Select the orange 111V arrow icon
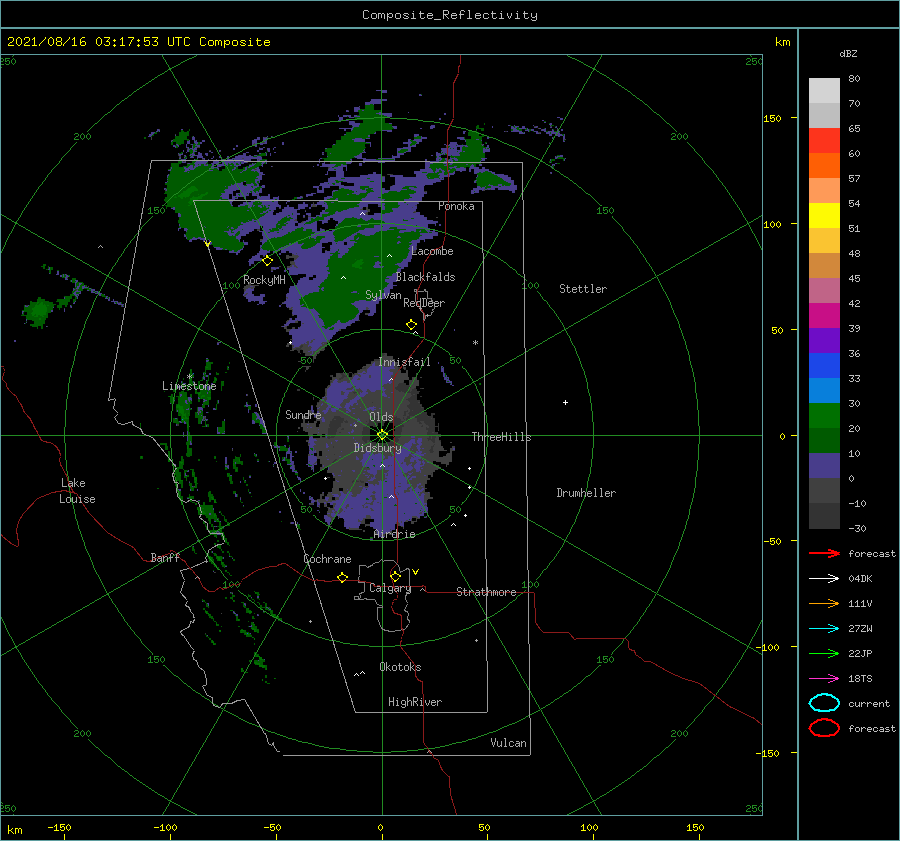This screenshot has height=841, width=900. 824,603
